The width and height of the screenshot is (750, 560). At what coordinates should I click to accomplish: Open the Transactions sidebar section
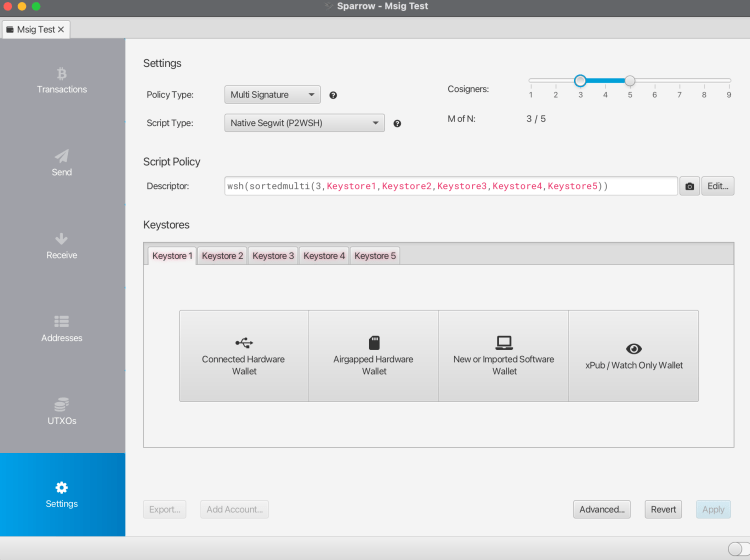(62, 80)
